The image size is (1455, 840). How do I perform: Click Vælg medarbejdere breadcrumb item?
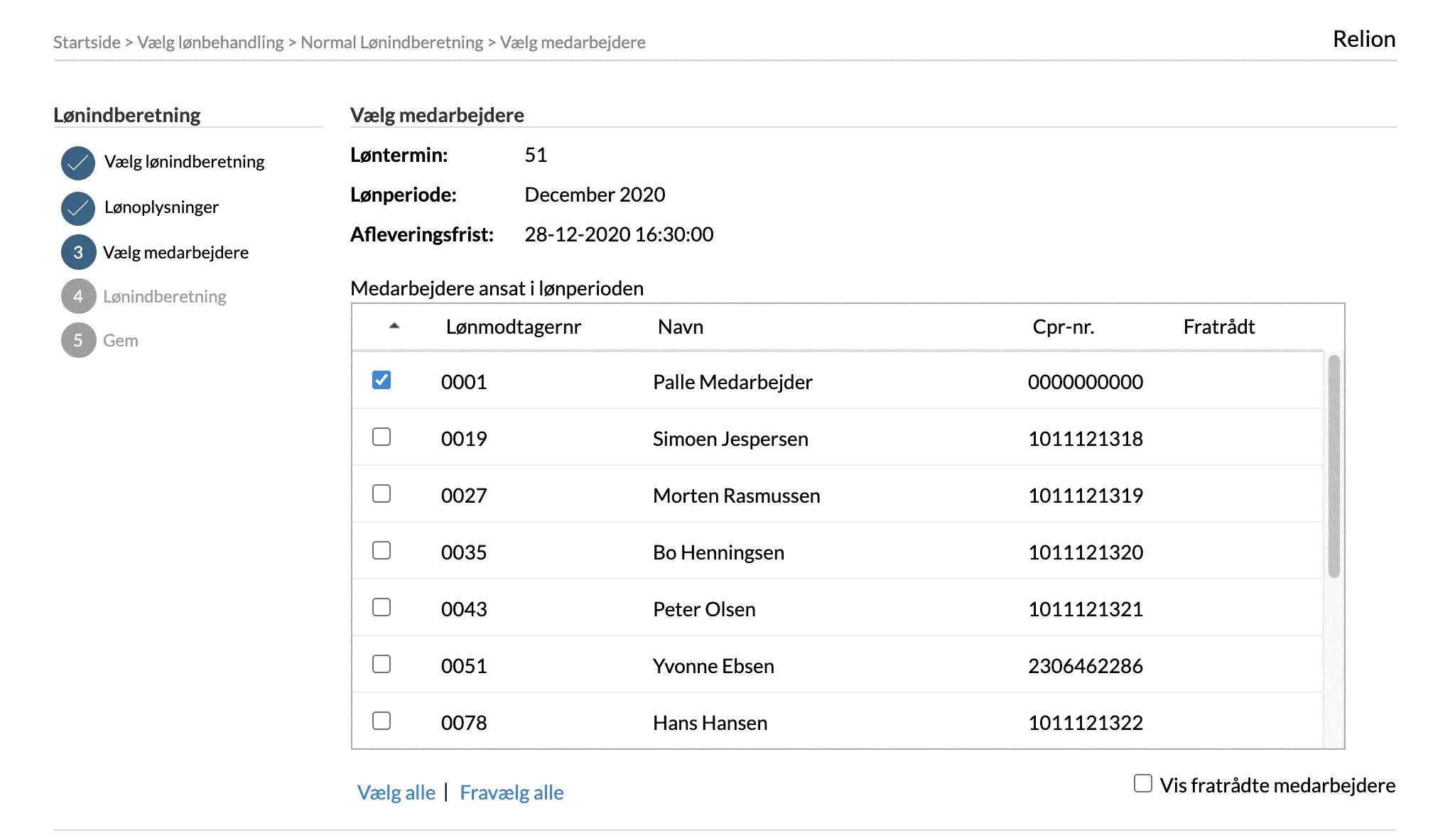[573, 42]
